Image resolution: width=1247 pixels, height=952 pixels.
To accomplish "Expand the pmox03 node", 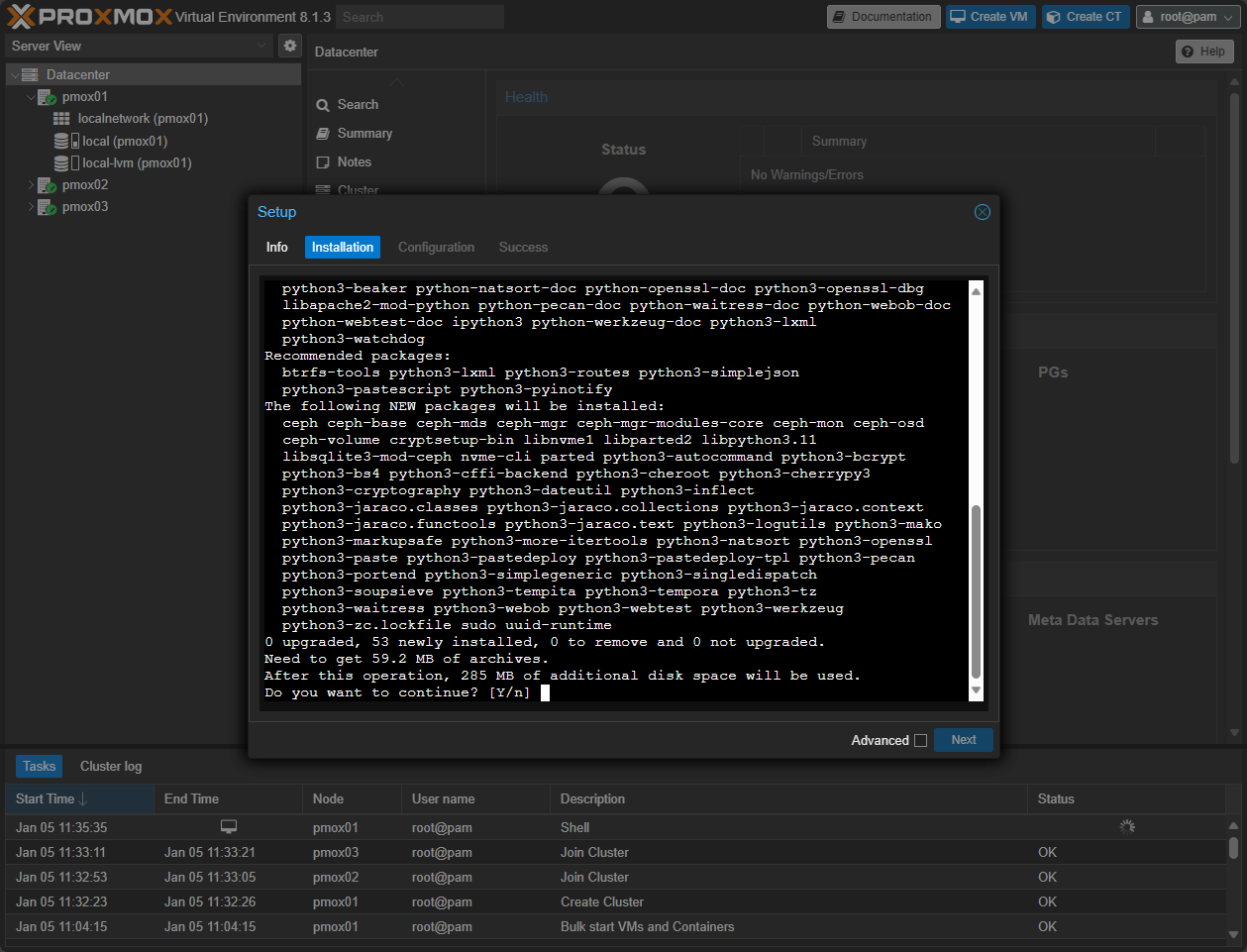I will point(31,207).
